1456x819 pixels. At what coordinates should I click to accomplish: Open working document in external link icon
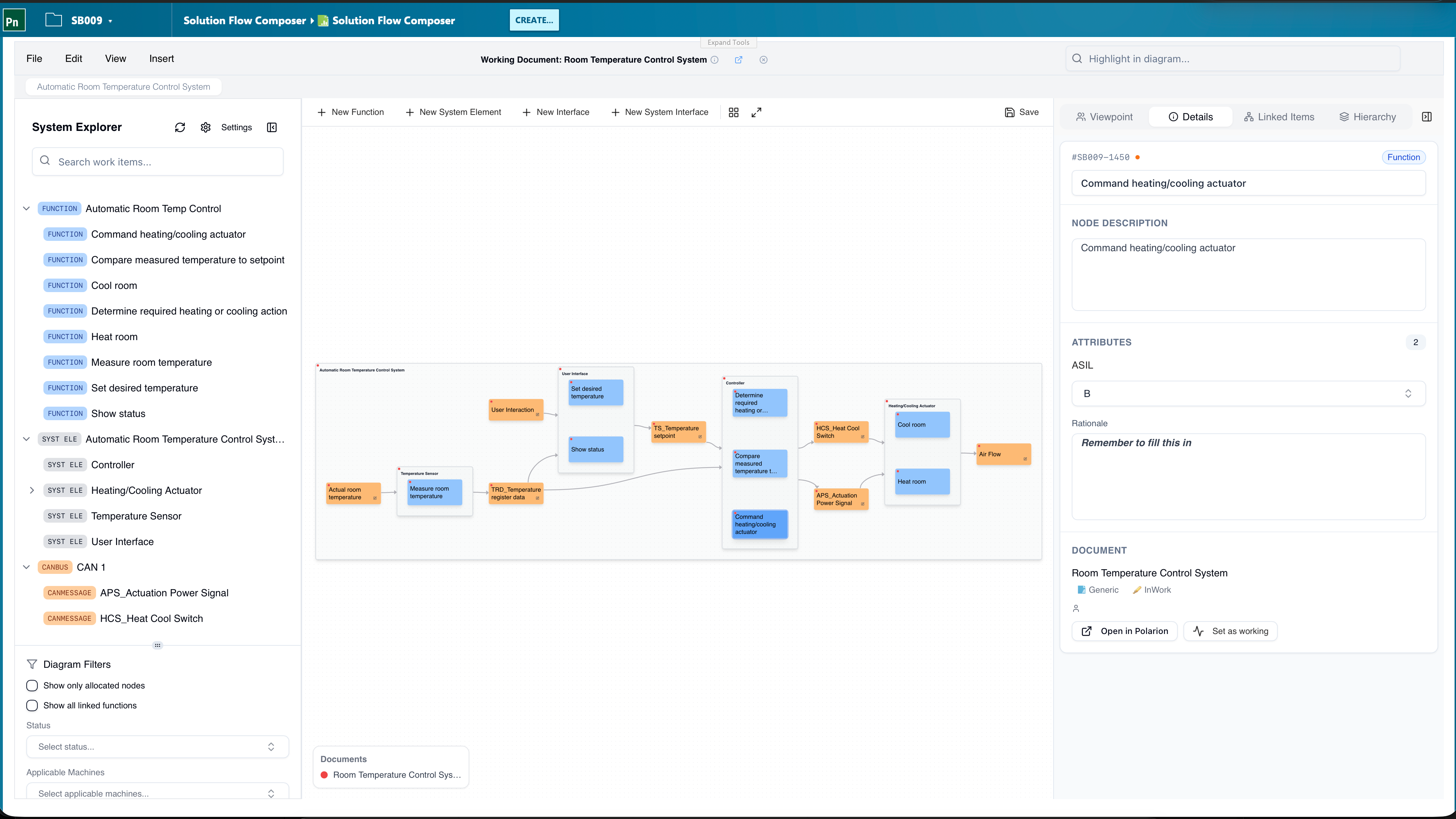(738, 60)
